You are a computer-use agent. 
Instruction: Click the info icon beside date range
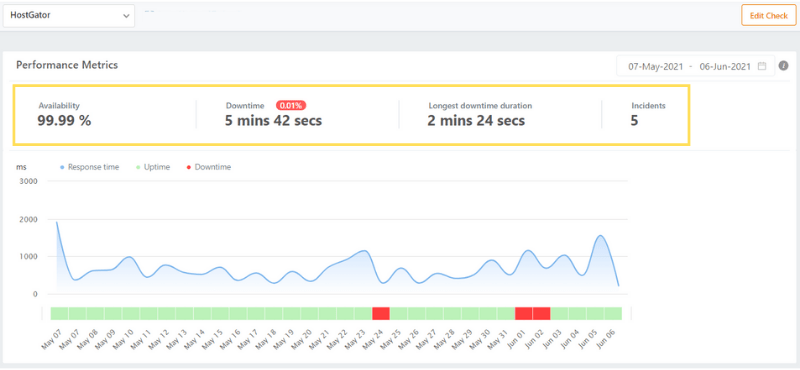pos(784,66)
